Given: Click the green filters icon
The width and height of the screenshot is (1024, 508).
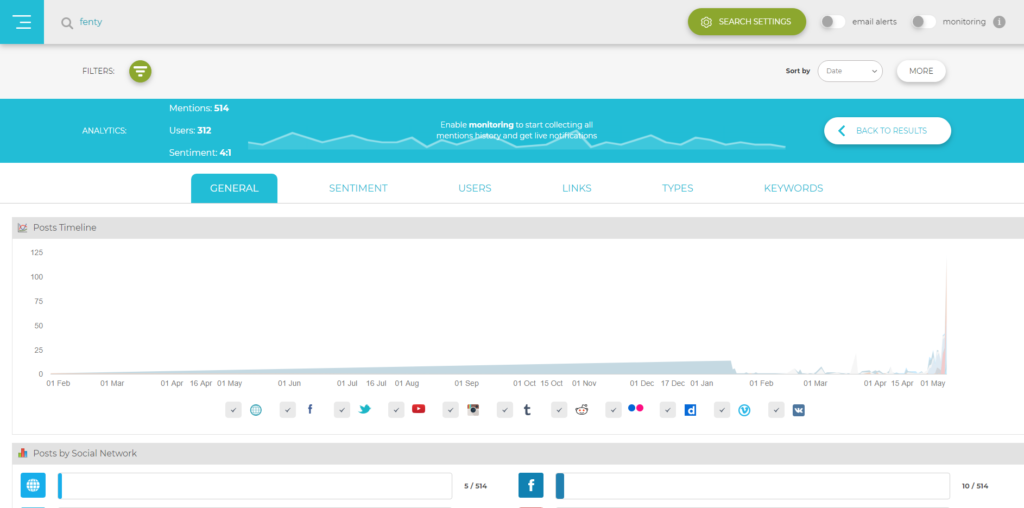Looking at the screenshot, I should (x=140, y=71).
